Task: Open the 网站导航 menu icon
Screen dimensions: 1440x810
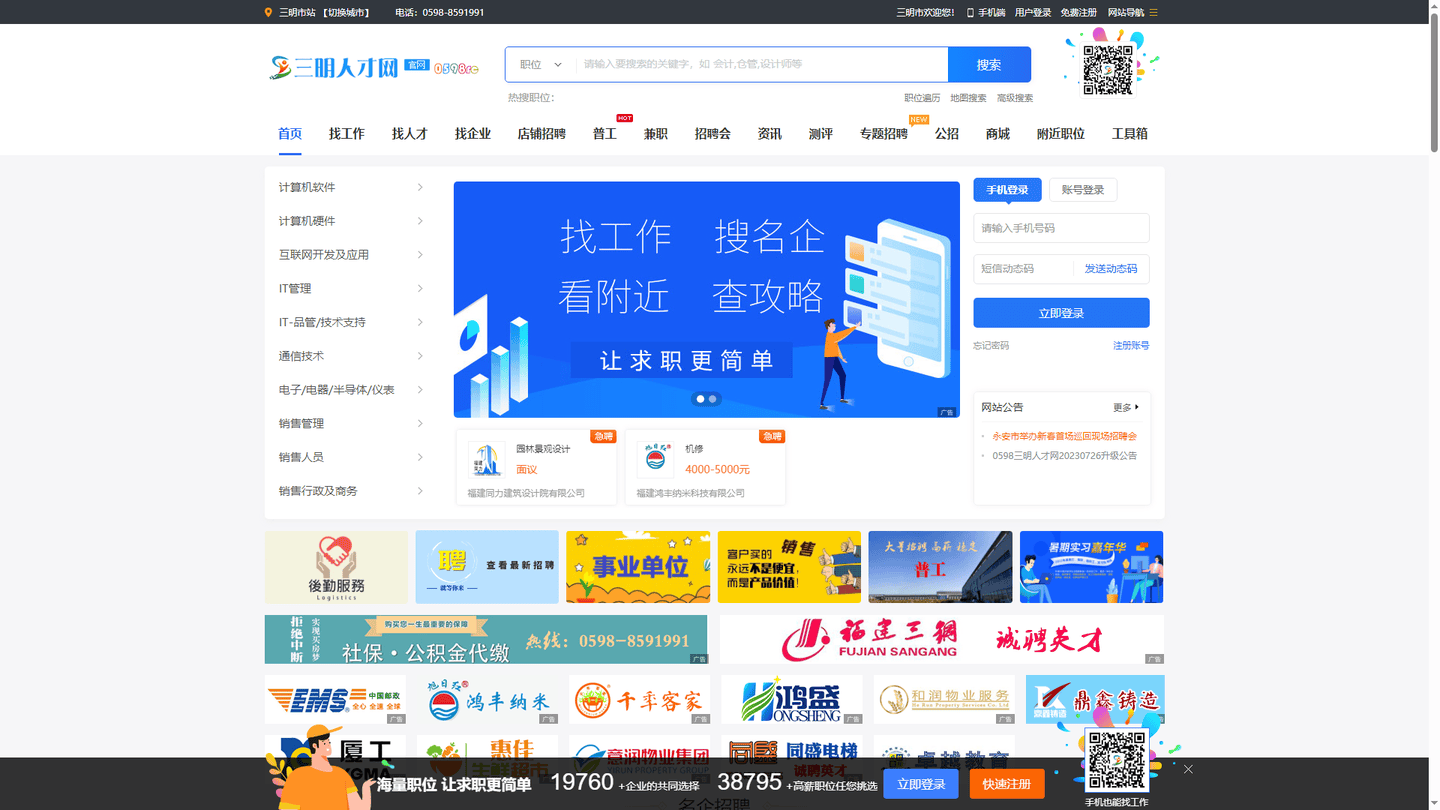Action: pyautogui.click(x=1153, y=12)
